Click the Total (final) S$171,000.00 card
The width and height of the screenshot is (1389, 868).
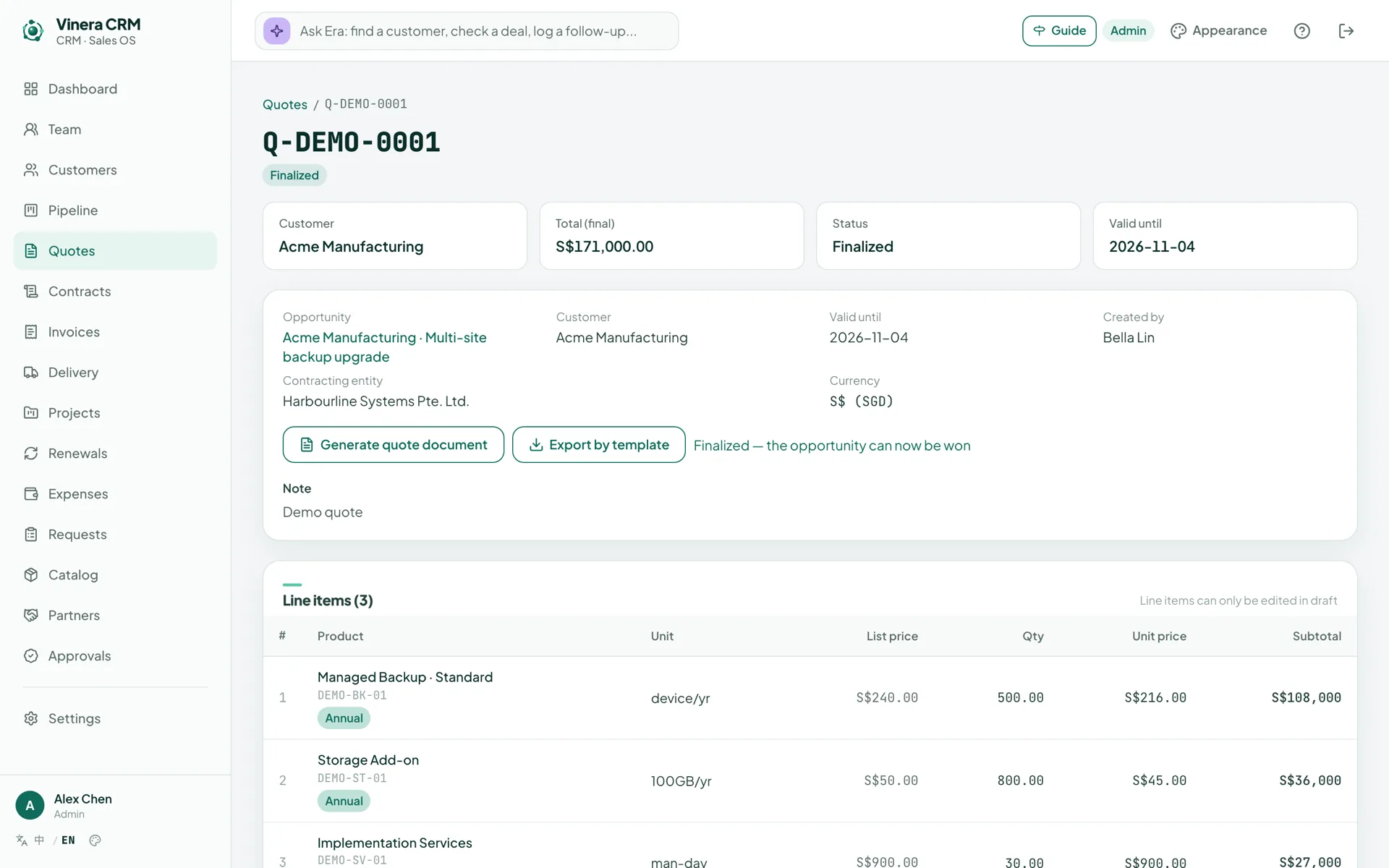[x=671, y=236]
